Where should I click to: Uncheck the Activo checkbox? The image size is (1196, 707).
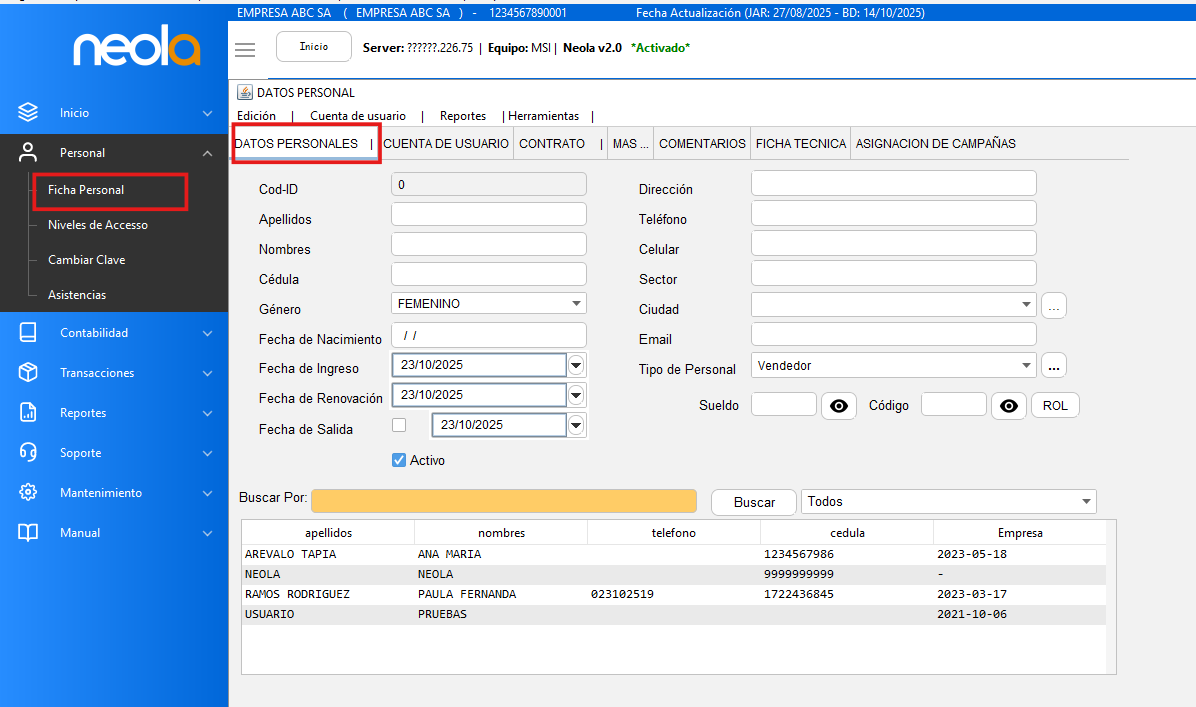tap(399, 460)
